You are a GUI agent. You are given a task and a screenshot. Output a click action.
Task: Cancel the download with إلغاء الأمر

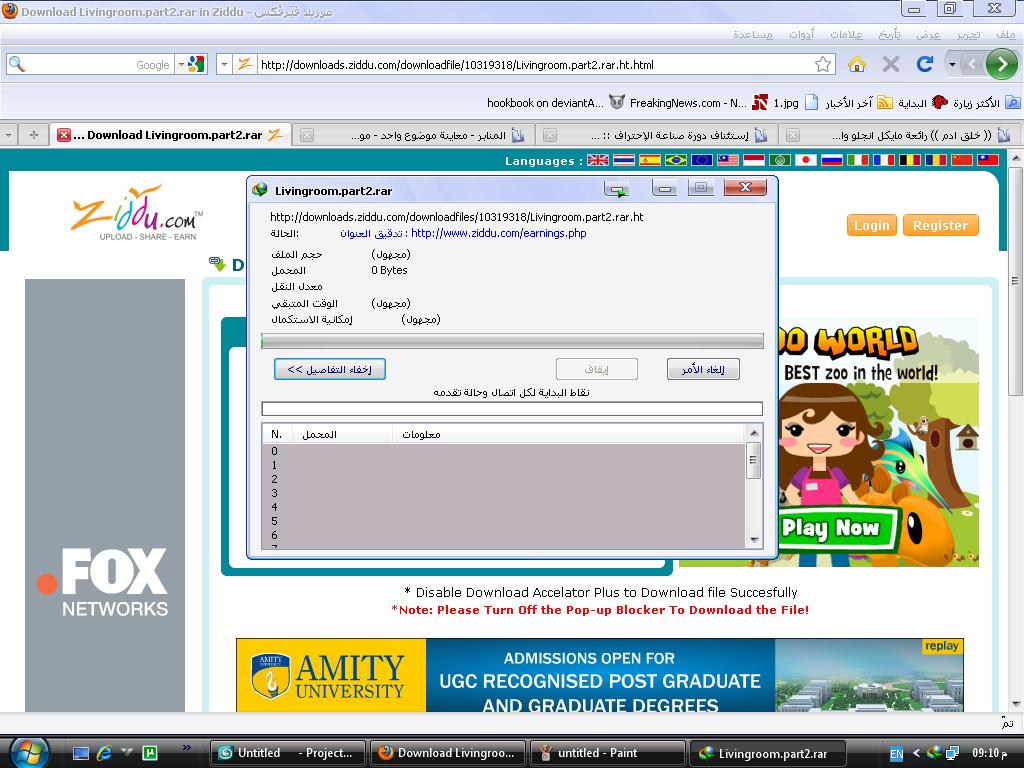(x=703, y=369)
